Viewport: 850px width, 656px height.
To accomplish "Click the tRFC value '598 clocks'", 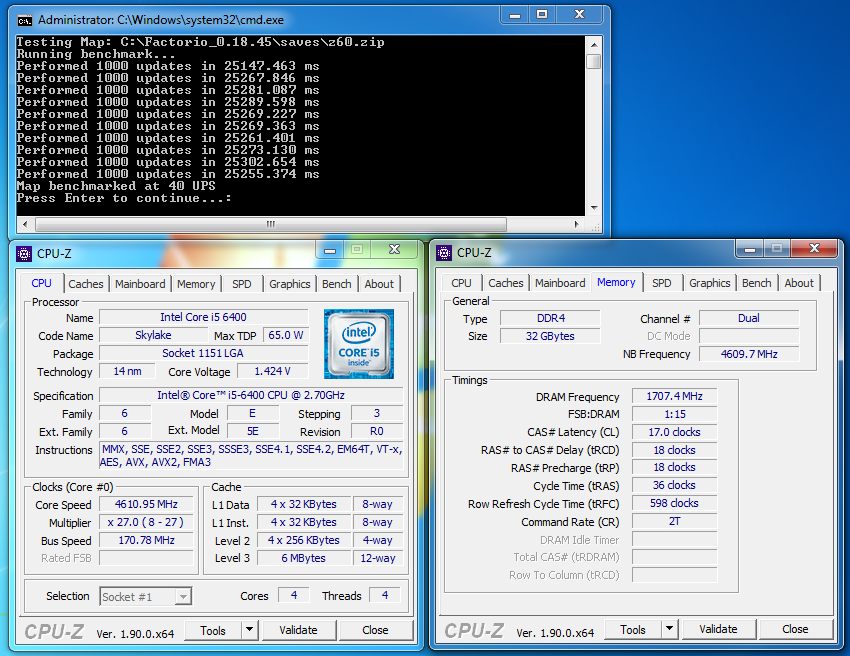I will (674, 503).
